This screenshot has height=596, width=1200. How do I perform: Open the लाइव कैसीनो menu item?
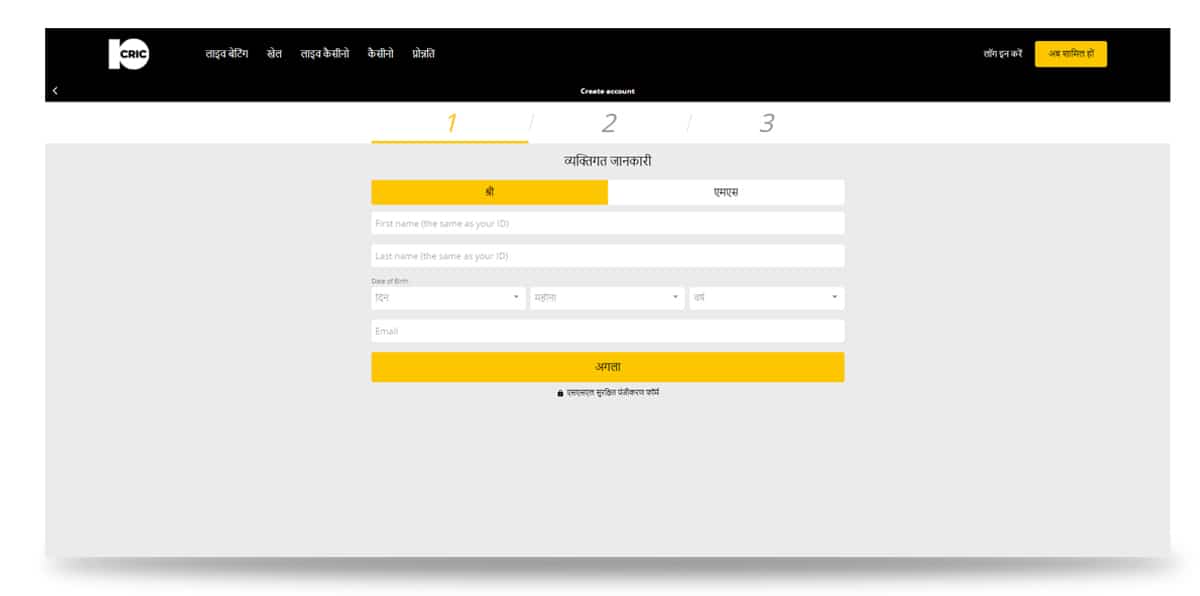click(325, 54)
